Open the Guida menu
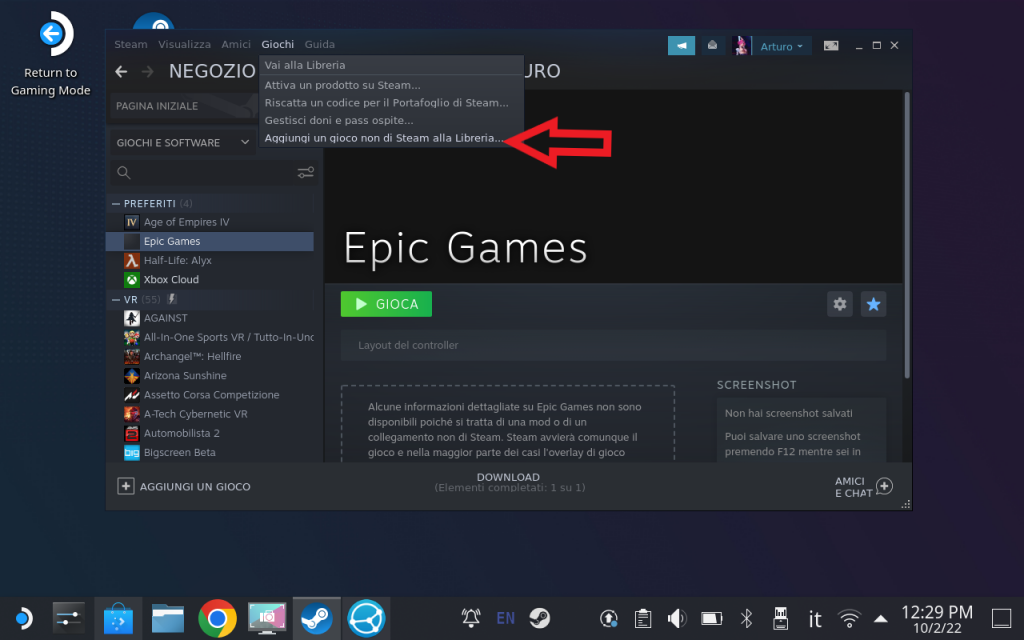The image size is (1024, 640). click(x=319, y=44)
